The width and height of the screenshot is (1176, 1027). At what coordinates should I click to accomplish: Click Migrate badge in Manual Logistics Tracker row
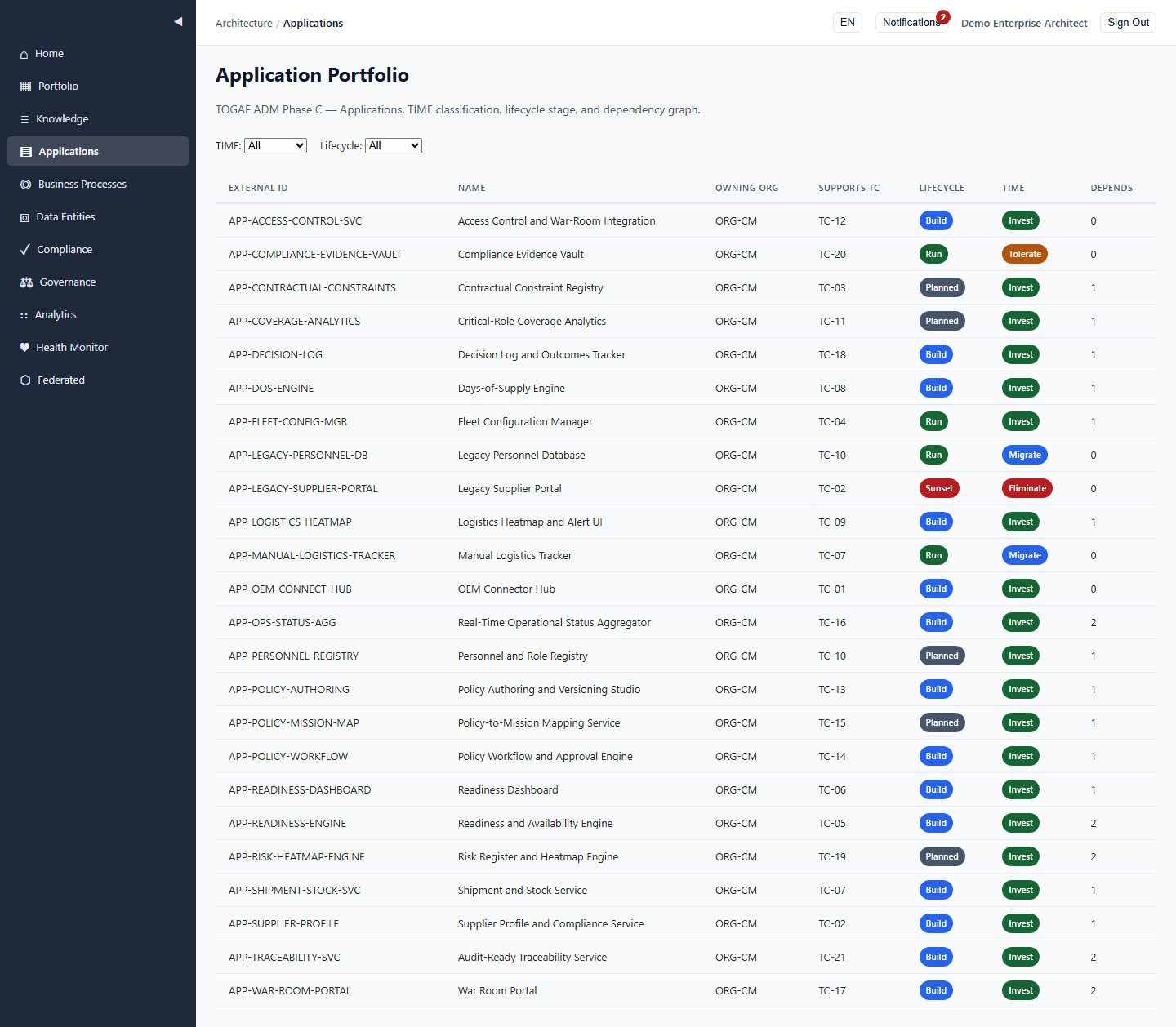tap(1025, 556)
